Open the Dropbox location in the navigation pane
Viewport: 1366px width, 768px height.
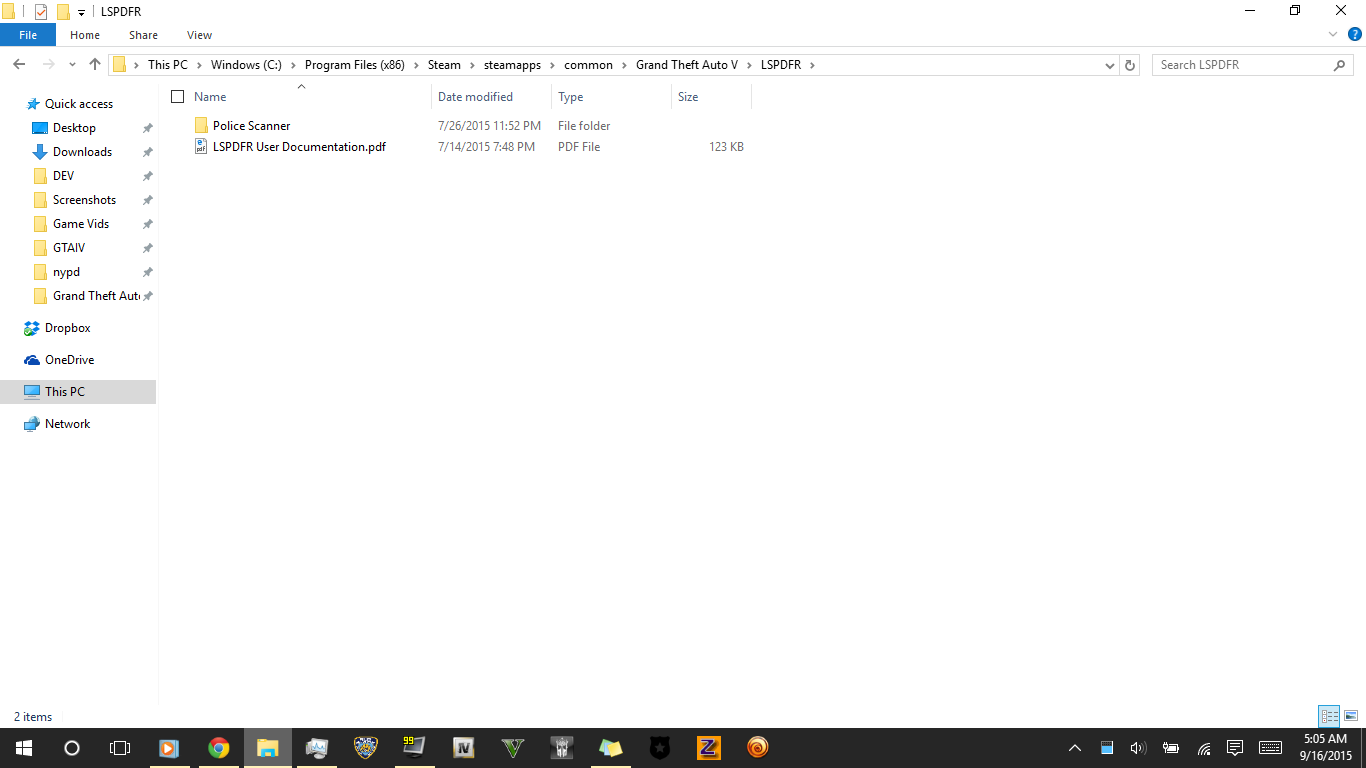[x=68, y=328]
